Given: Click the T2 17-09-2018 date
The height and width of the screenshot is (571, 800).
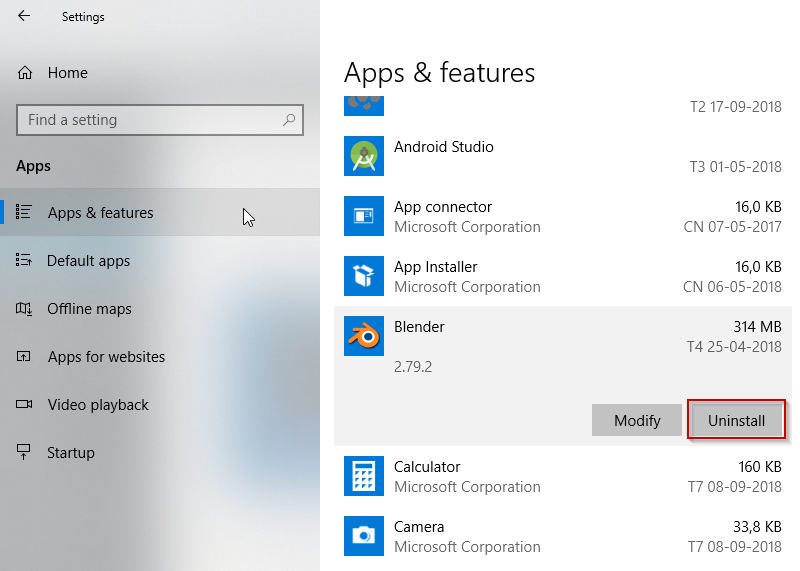Looking at the screenshot, I should coord(735,107).
